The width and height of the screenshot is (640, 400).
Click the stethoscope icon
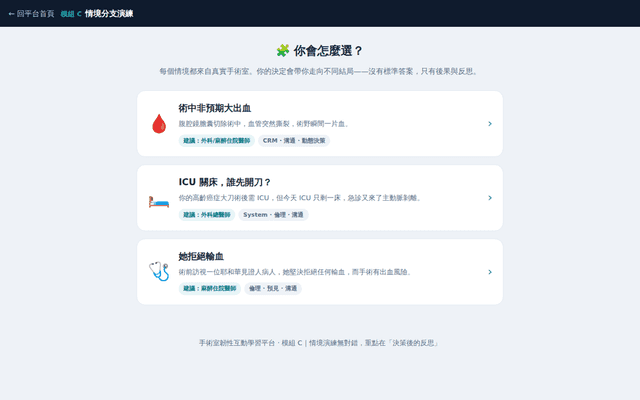coord(159,271)
